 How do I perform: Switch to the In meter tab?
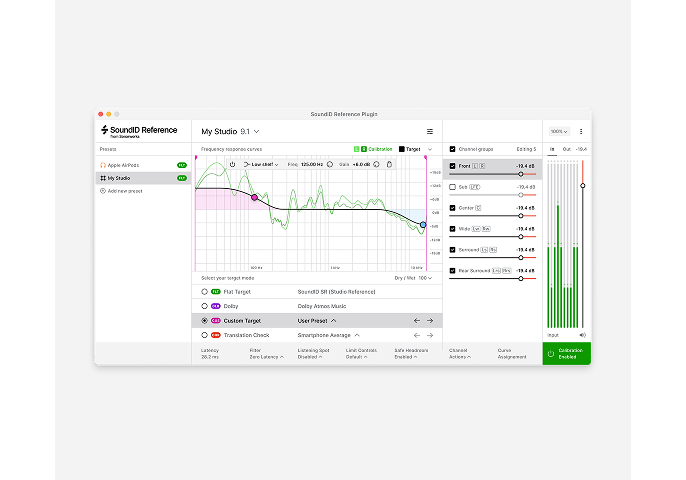552,149
